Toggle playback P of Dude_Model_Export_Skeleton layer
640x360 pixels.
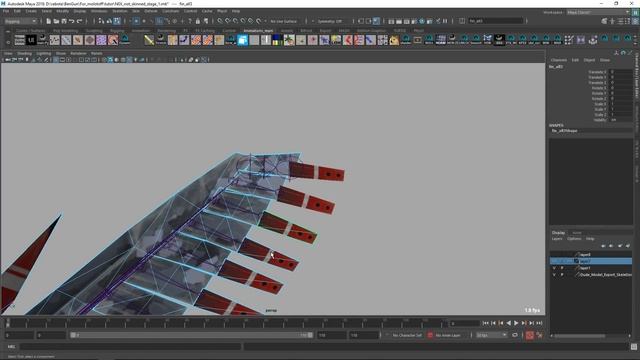click(562, 275)
